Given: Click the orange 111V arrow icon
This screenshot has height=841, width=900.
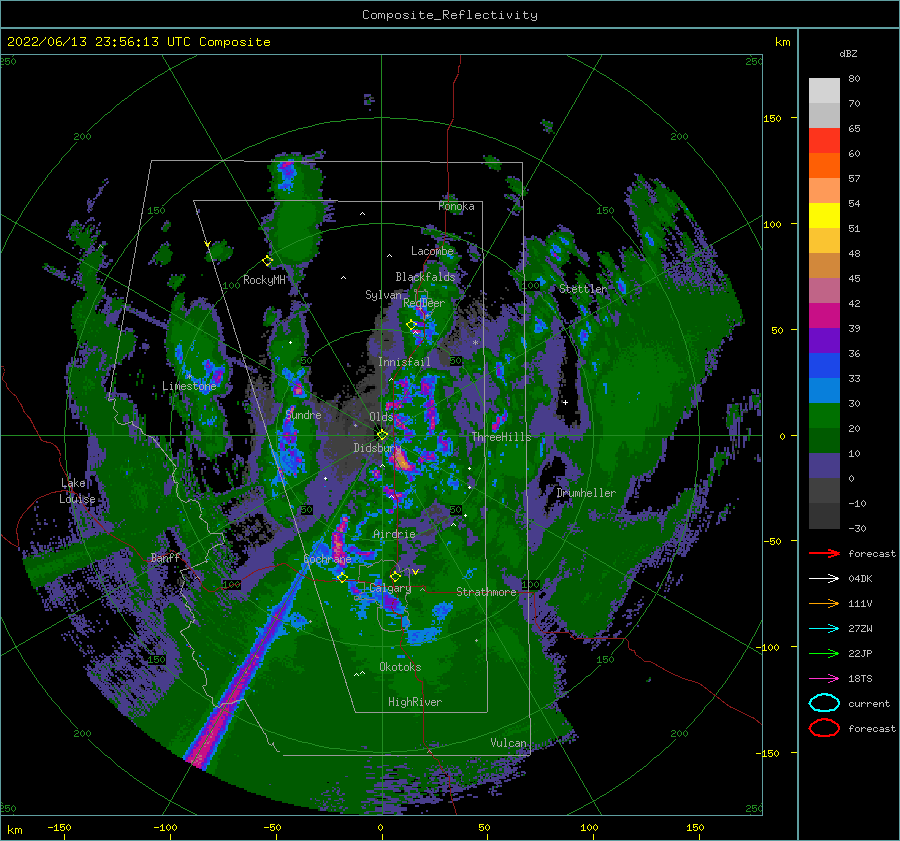Looking at the screenshot, I should [x=824, y=603].
